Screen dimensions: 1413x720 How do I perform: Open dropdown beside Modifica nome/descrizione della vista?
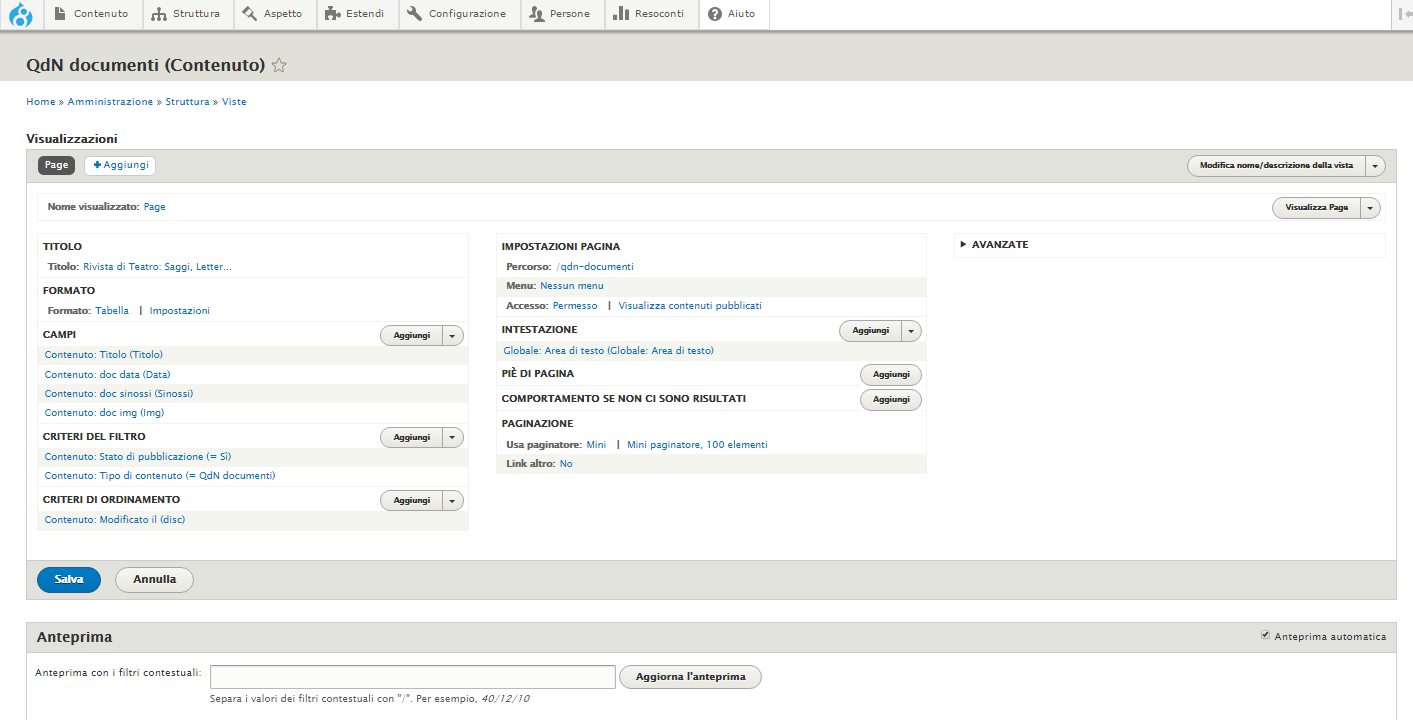tap(1375, 166)
